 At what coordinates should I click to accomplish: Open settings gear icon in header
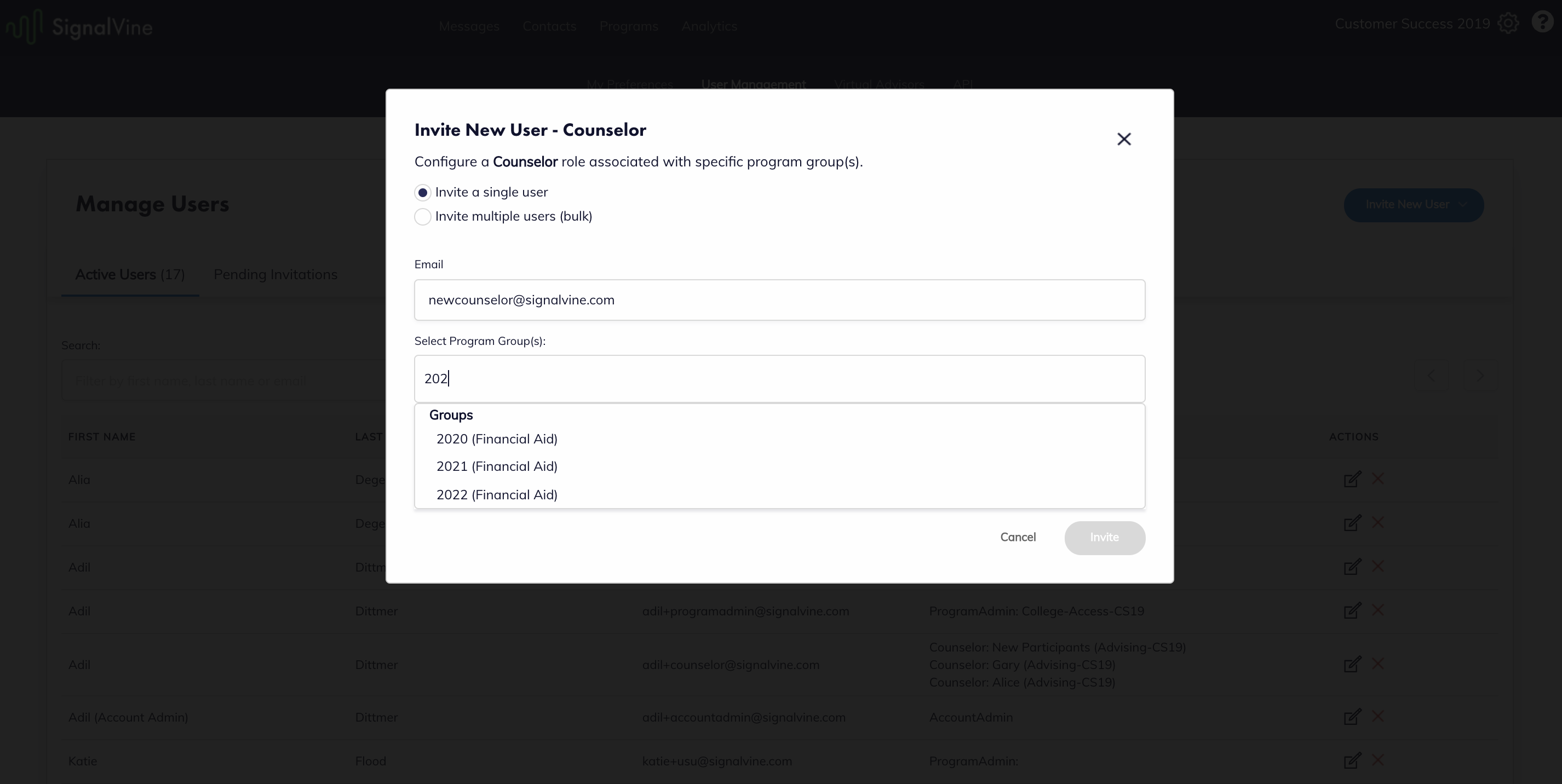[1508, 24]
